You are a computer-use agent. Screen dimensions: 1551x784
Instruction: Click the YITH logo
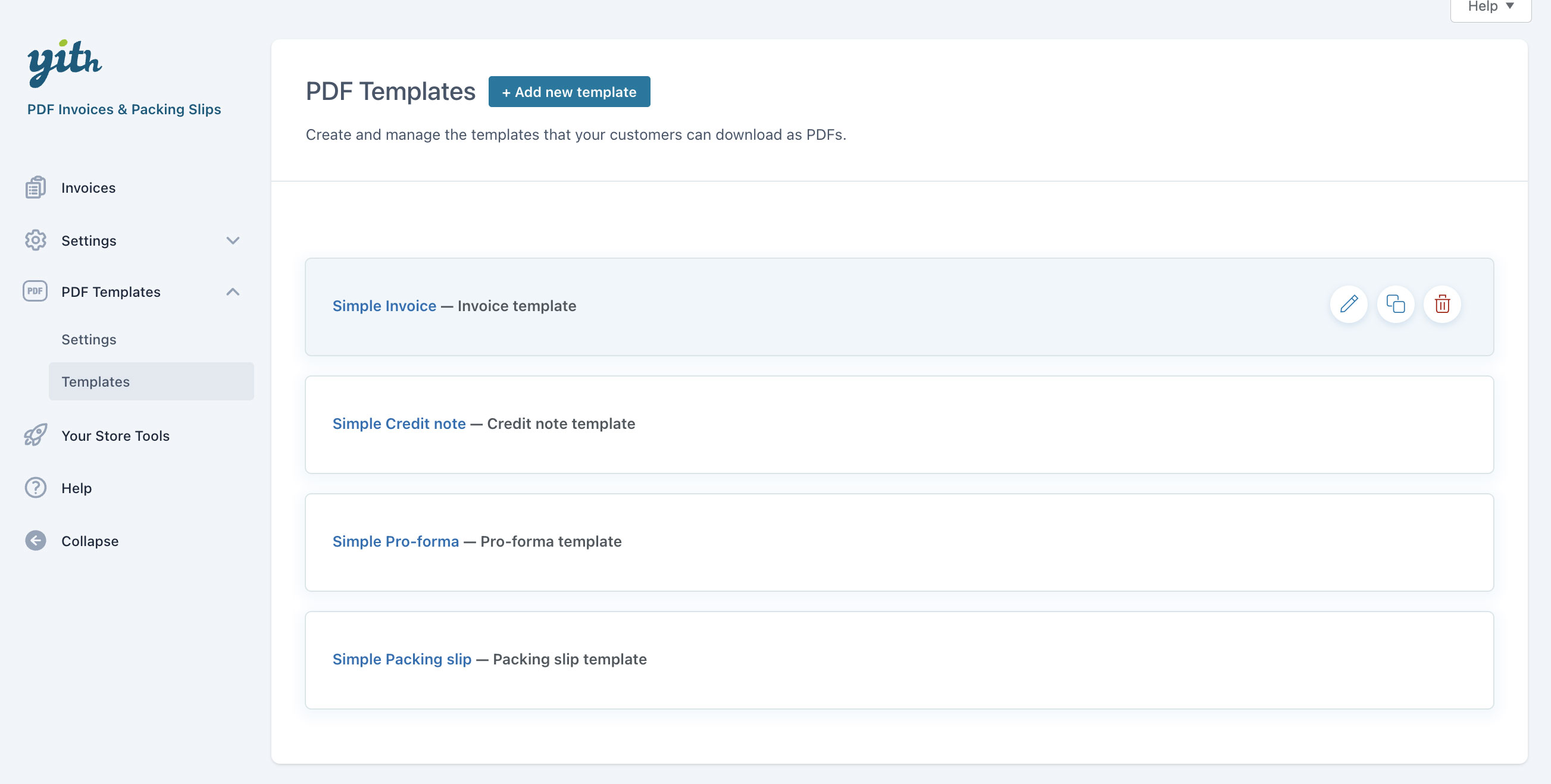[x=64, y=63]
